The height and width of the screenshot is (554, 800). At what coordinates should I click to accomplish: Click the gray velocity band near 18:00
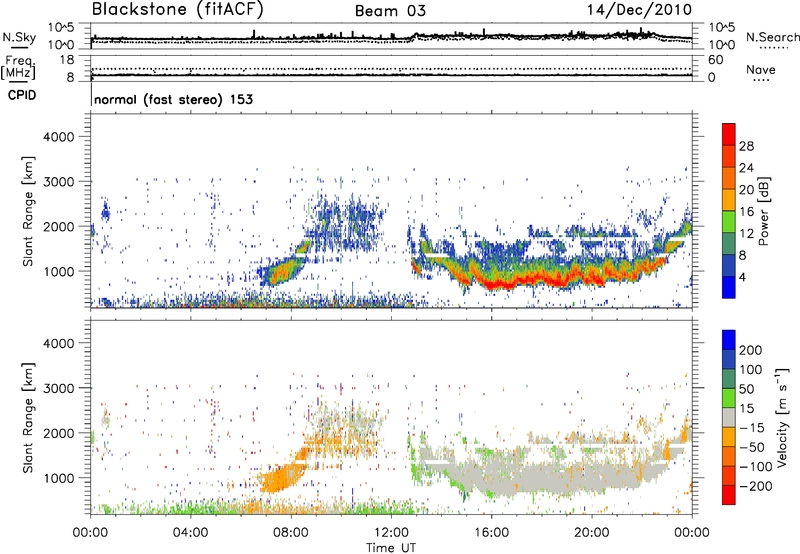pos(541,479)
